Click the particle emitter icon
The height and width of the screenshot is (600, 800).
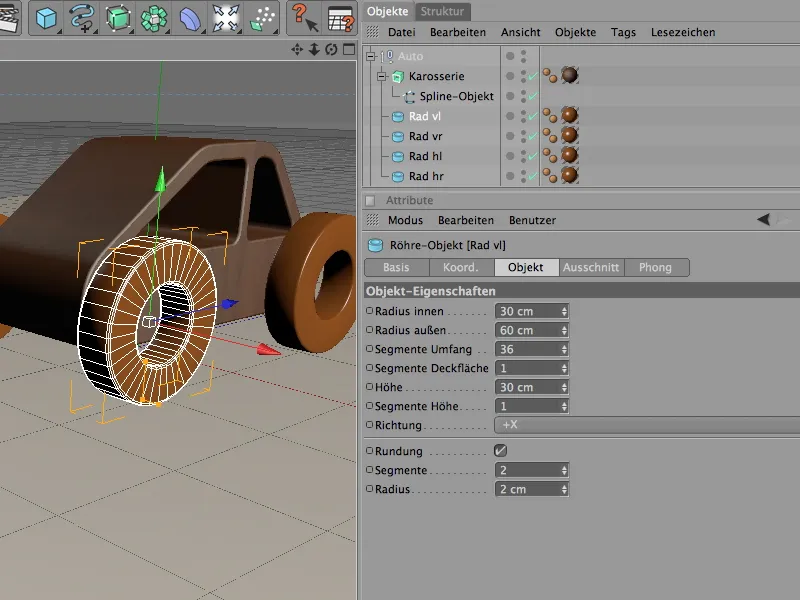pyautogui.click(x=262, y=17)
